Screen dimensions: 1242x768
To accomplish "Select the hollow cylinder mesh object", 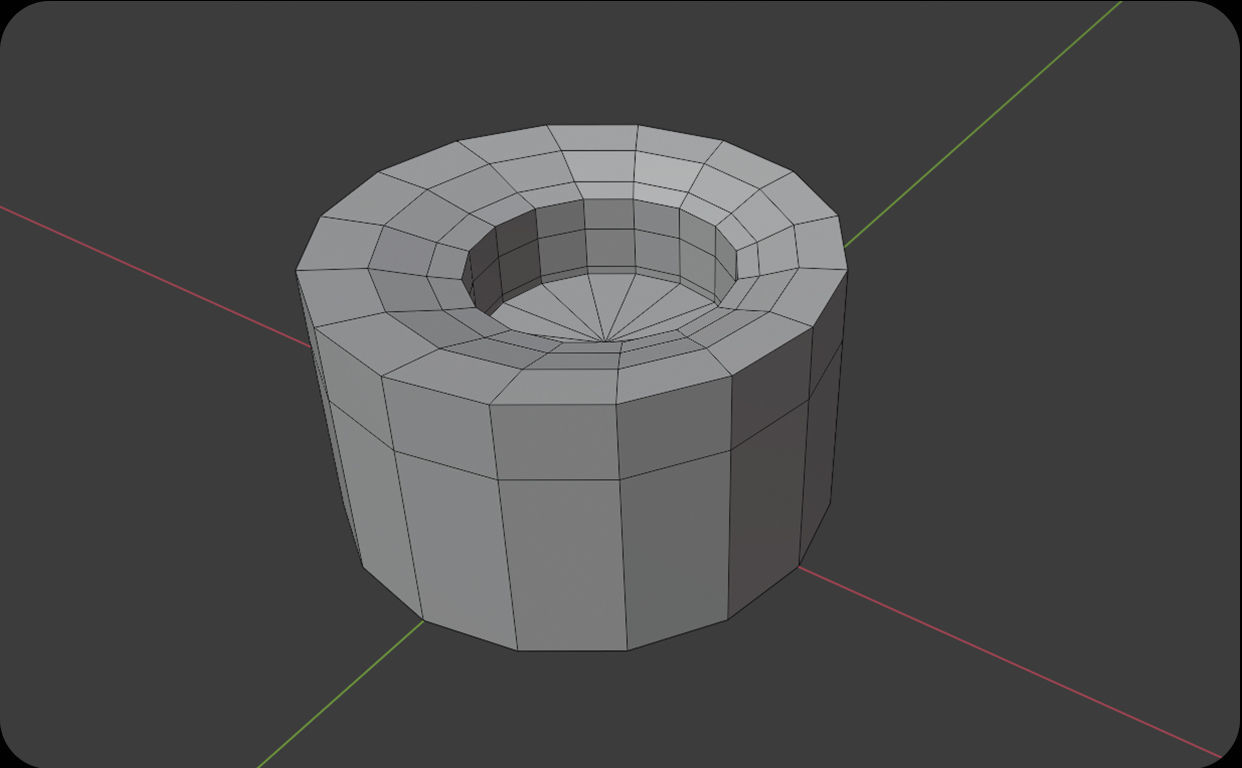I will click(572, 388).
